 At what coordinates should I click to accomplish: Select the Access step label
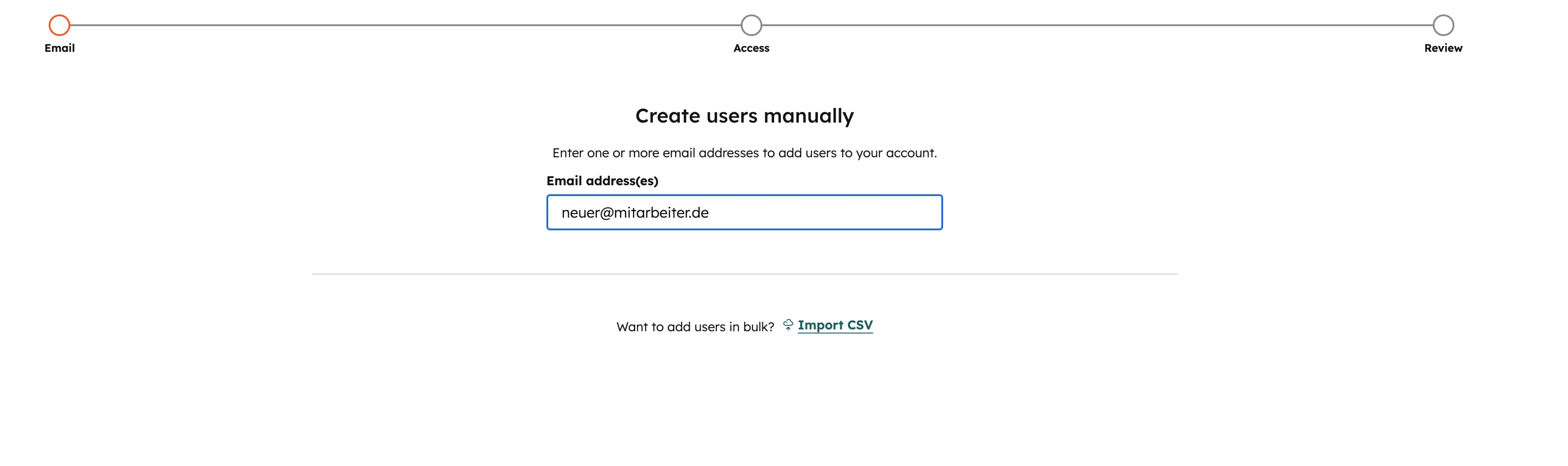pyautogui.click(x=751, y=47)
